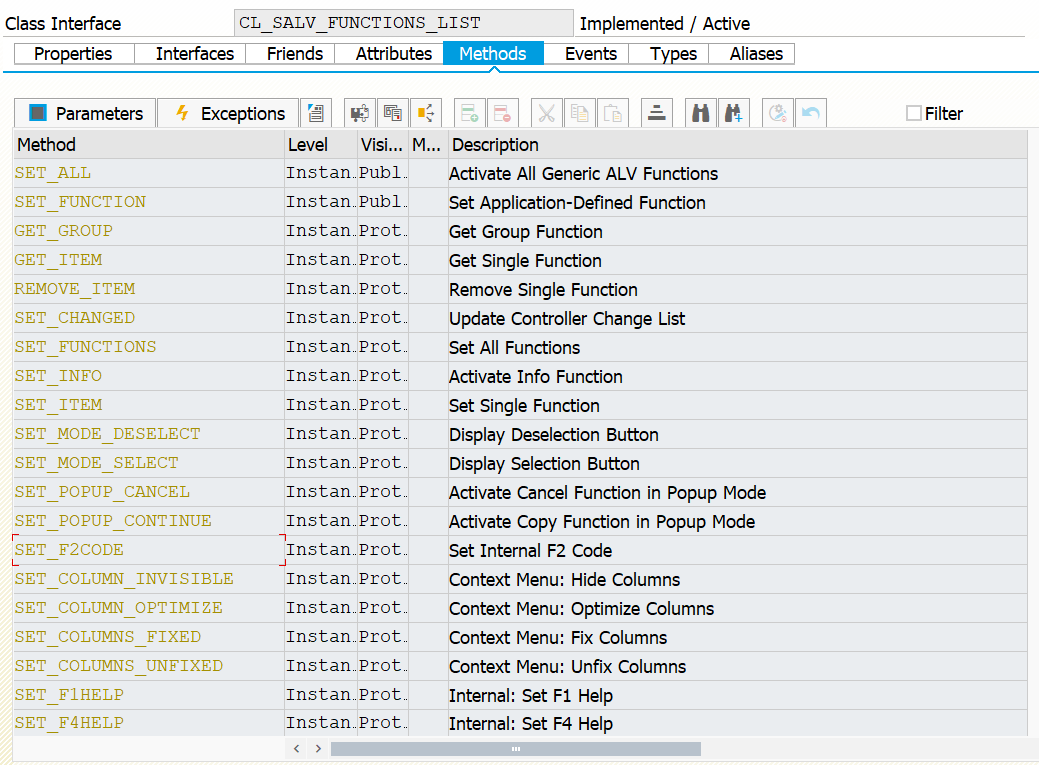Screen dimensions: 1039x765
Task: Select the SET_FUNCTIONS method cell
Action: tap(149, 347)
